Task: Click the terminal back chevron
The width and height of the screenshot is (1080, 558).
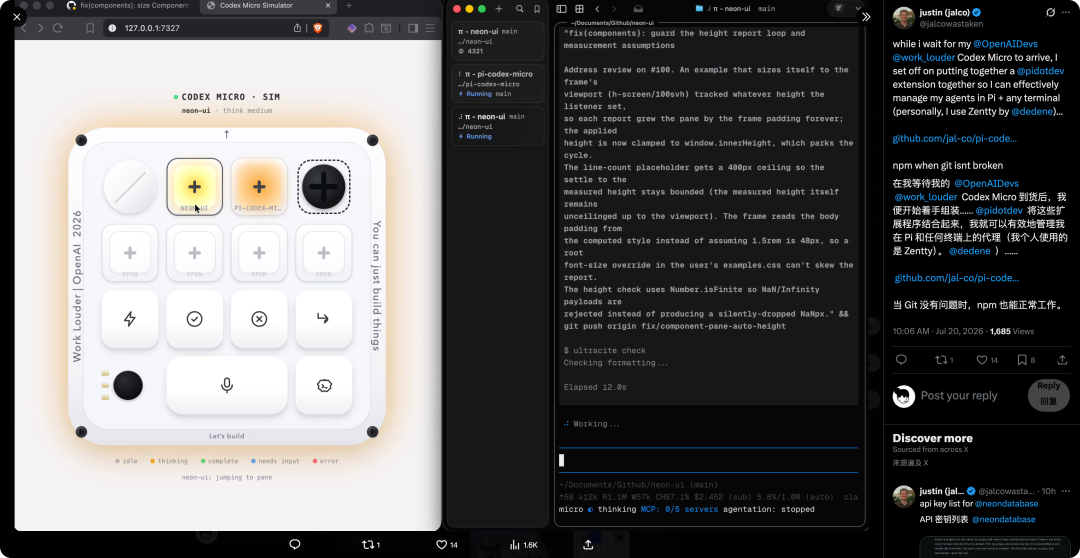Action: pyautogui.click(x=597, y=9)
